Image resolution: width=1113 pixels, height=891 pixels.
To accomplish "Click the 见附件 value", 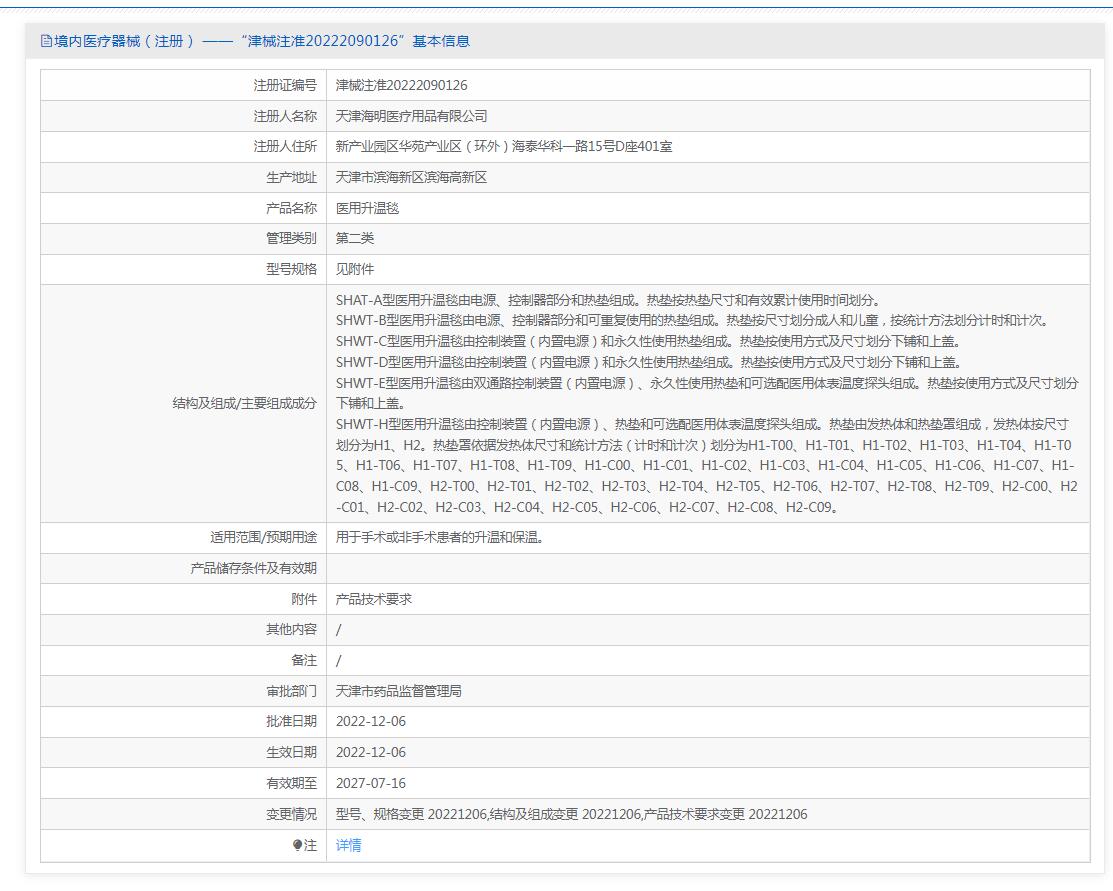I will pos(354,269).
